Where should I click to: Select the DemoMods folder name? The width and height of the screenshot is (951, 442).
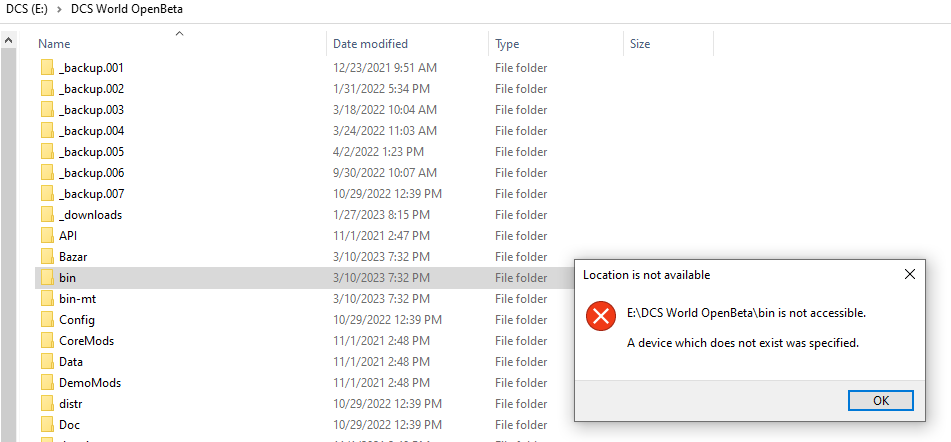(x=90, y=383)
